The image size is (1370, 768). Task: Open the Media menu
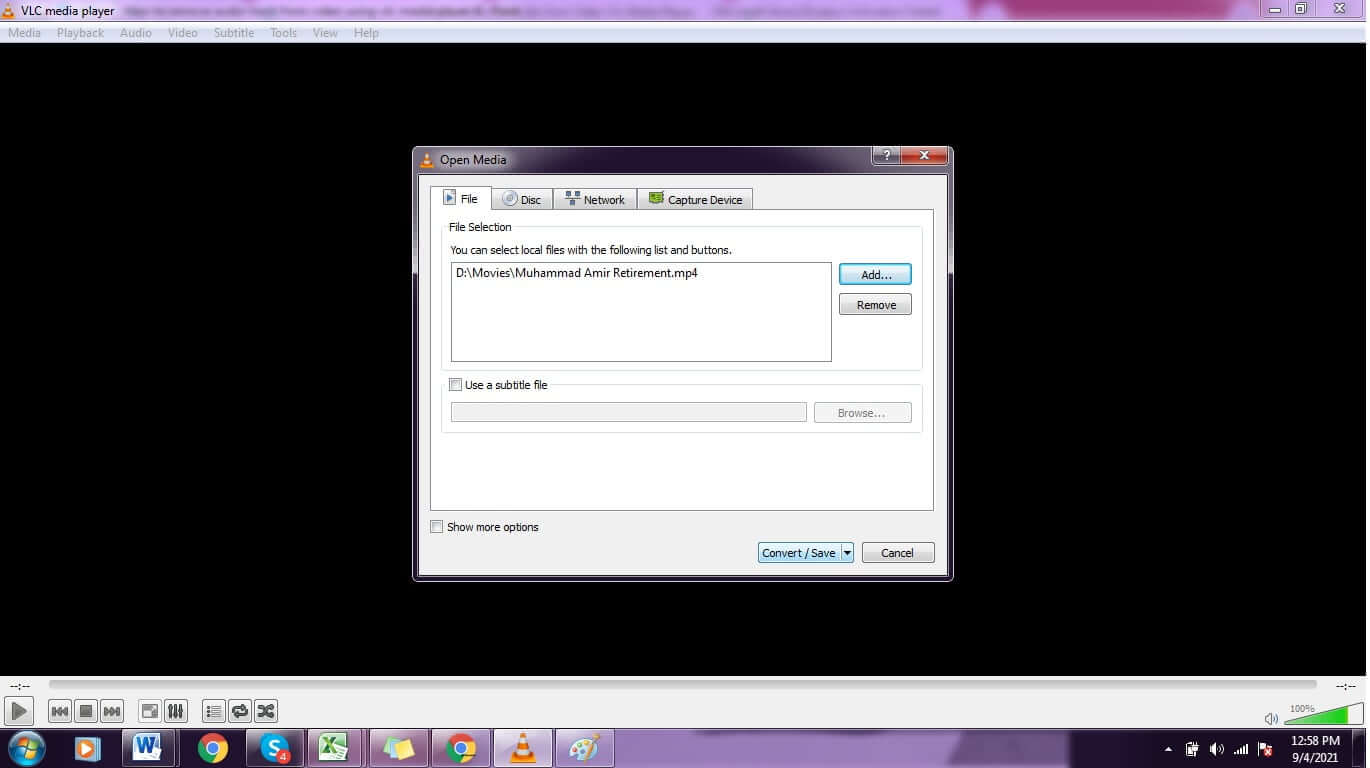(x=24, y=33)
